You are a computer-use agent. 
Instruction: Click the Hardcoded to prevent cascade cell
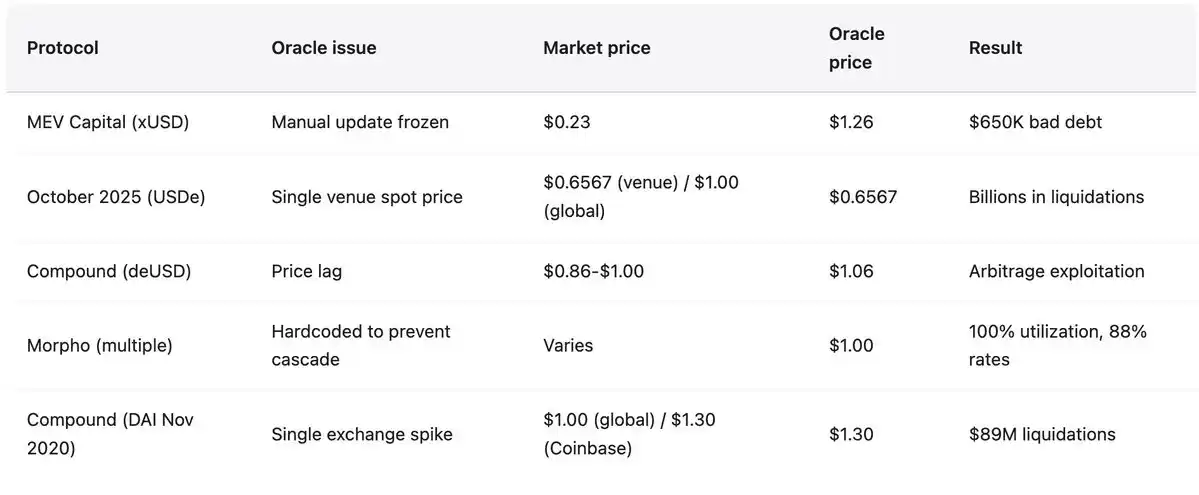pyautogui.click(x=361, y=345)
